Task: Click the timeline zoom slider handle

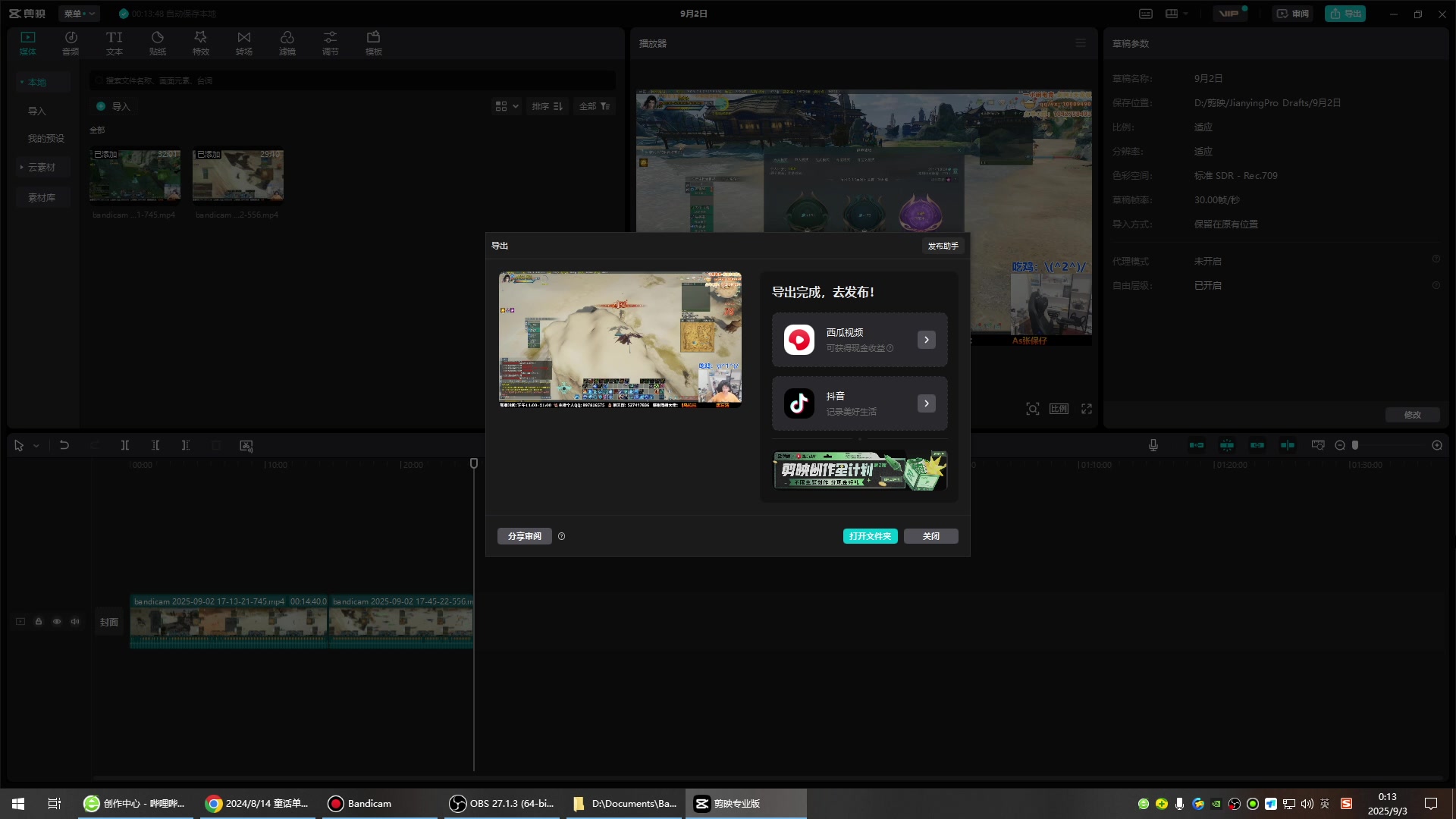Action: [1355, 445]
